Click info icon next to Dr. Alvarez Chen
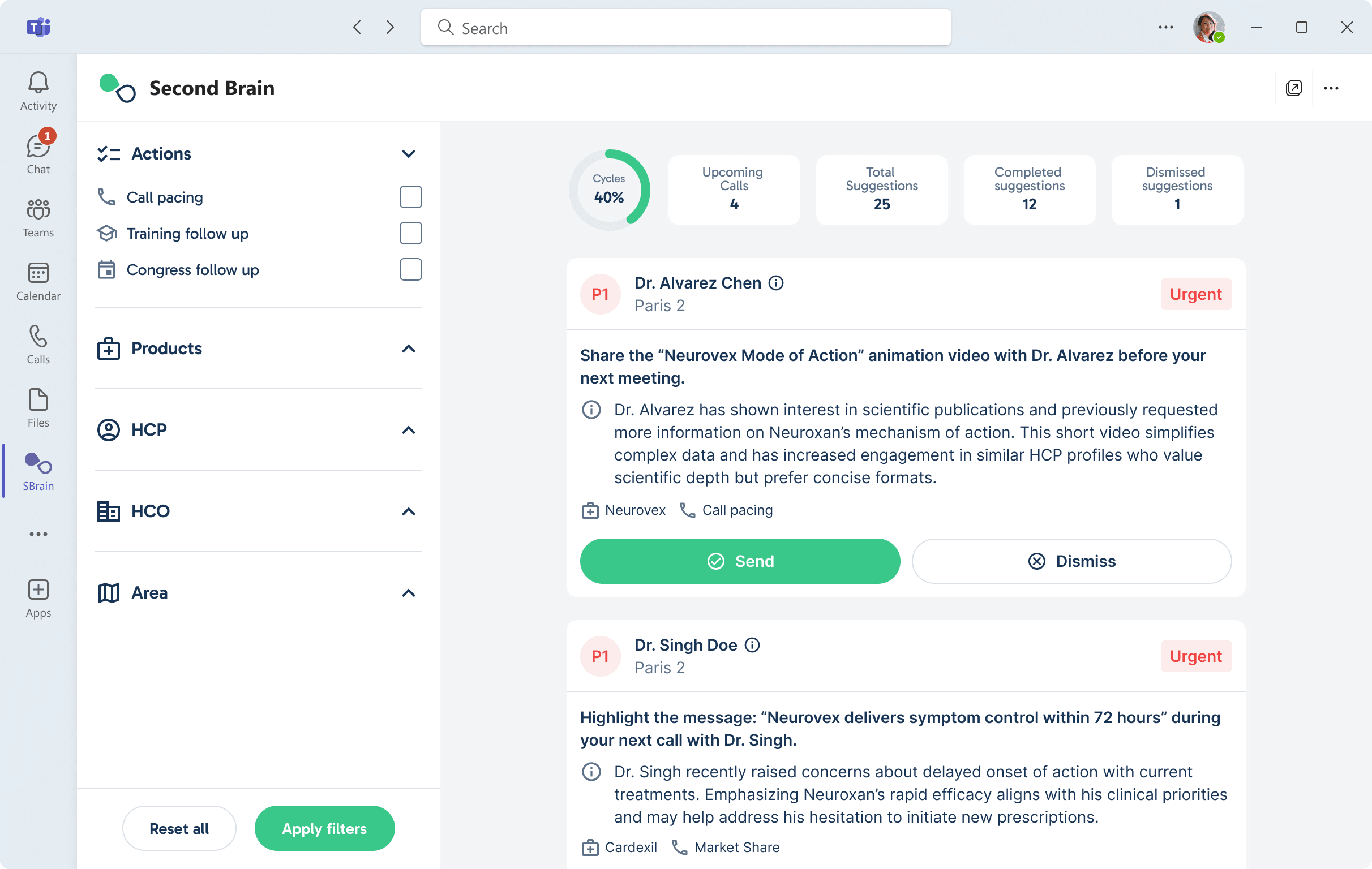The height and width of the screenshot is (869, 1372). point(776,283)
